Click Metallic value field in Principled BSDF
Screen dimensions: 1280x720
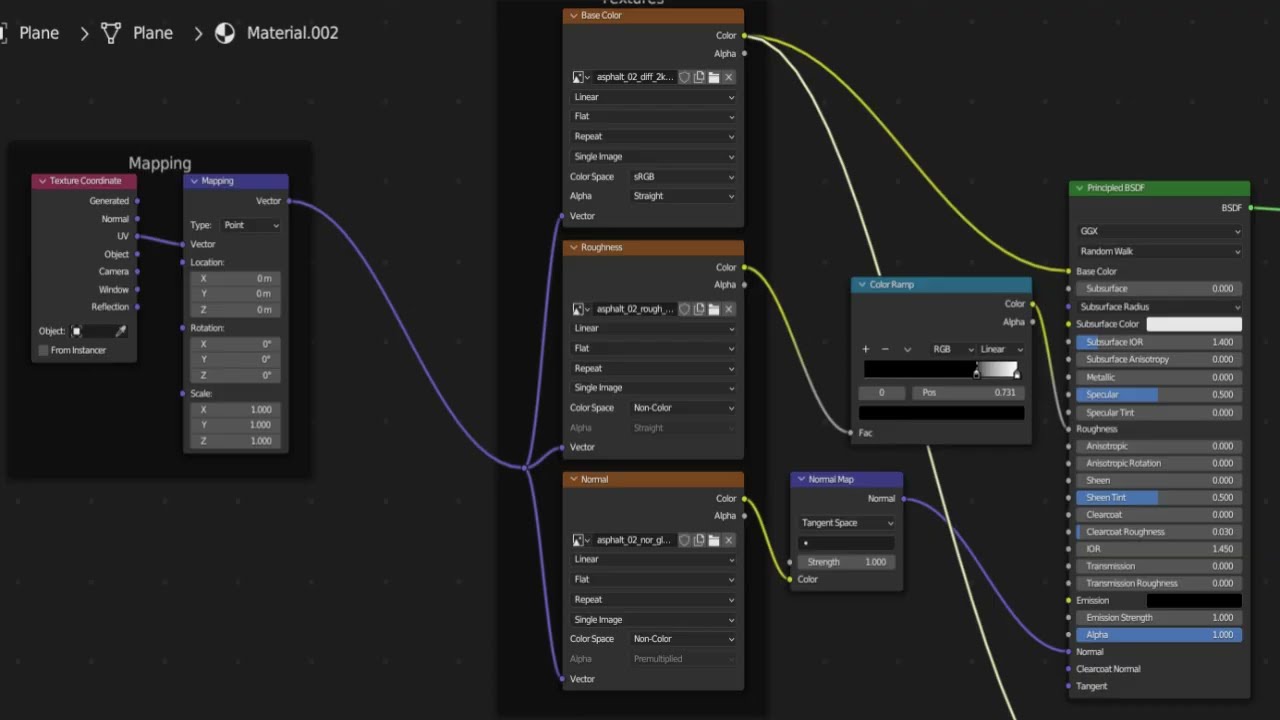1160,377
